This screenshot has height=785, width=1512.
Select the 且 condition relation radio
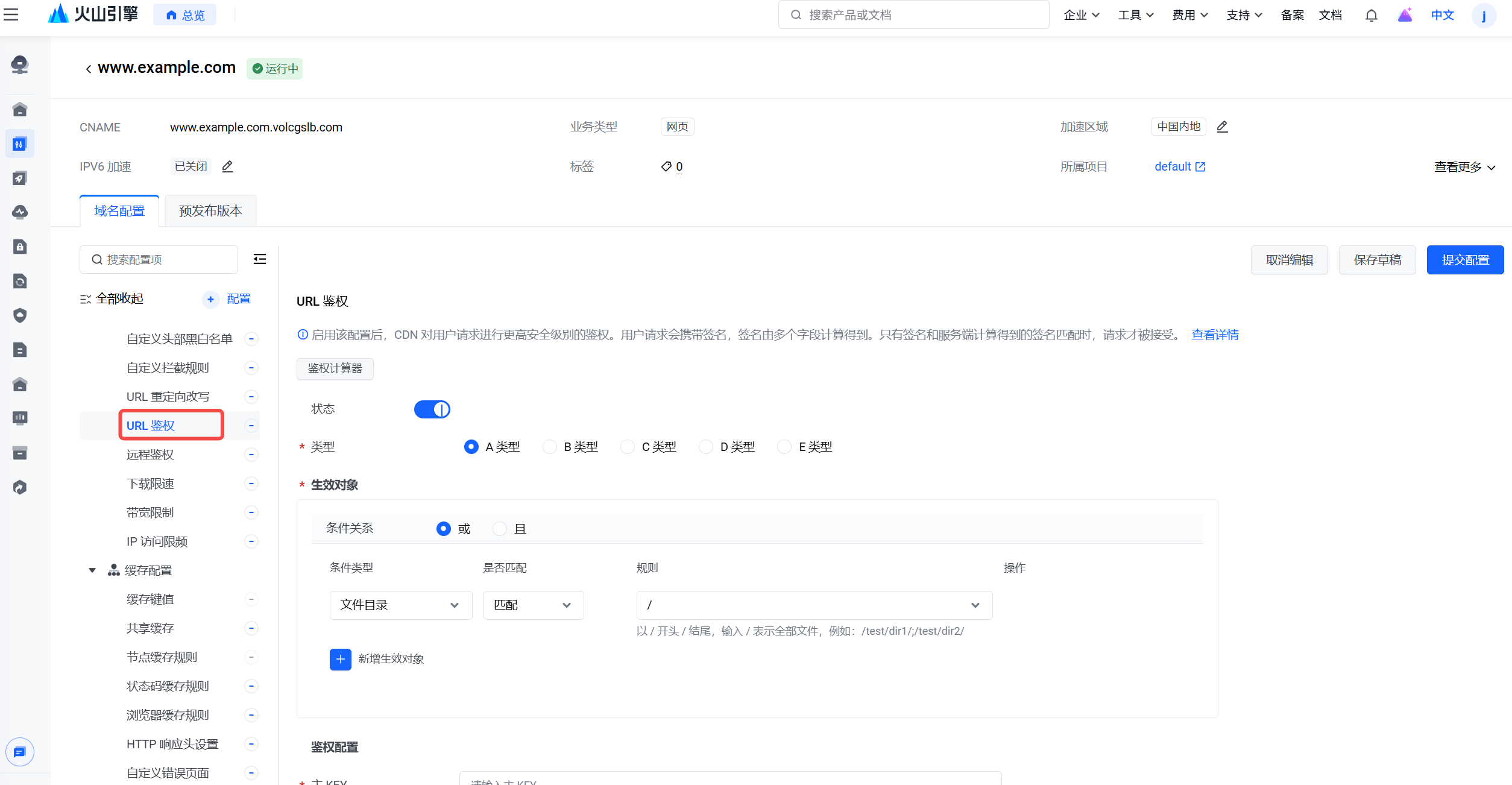pos(500,529)
